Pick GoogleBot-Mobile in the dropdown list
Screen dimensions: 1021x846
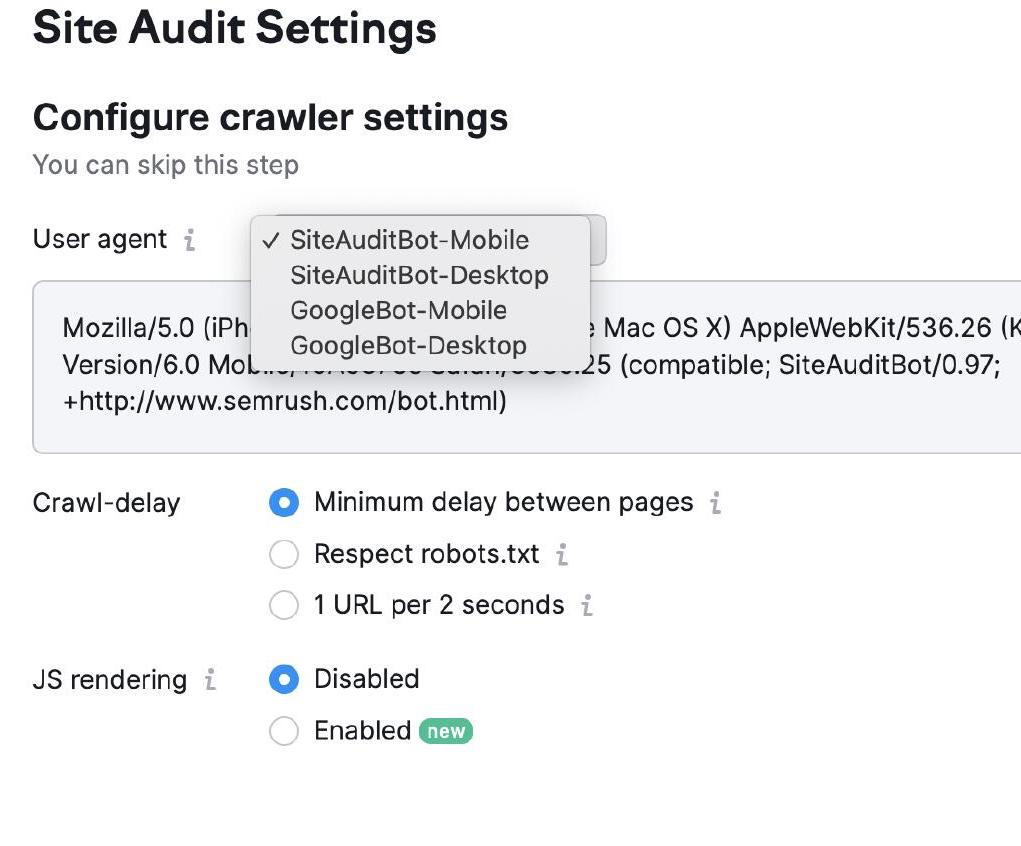click(x=398, y=310)
